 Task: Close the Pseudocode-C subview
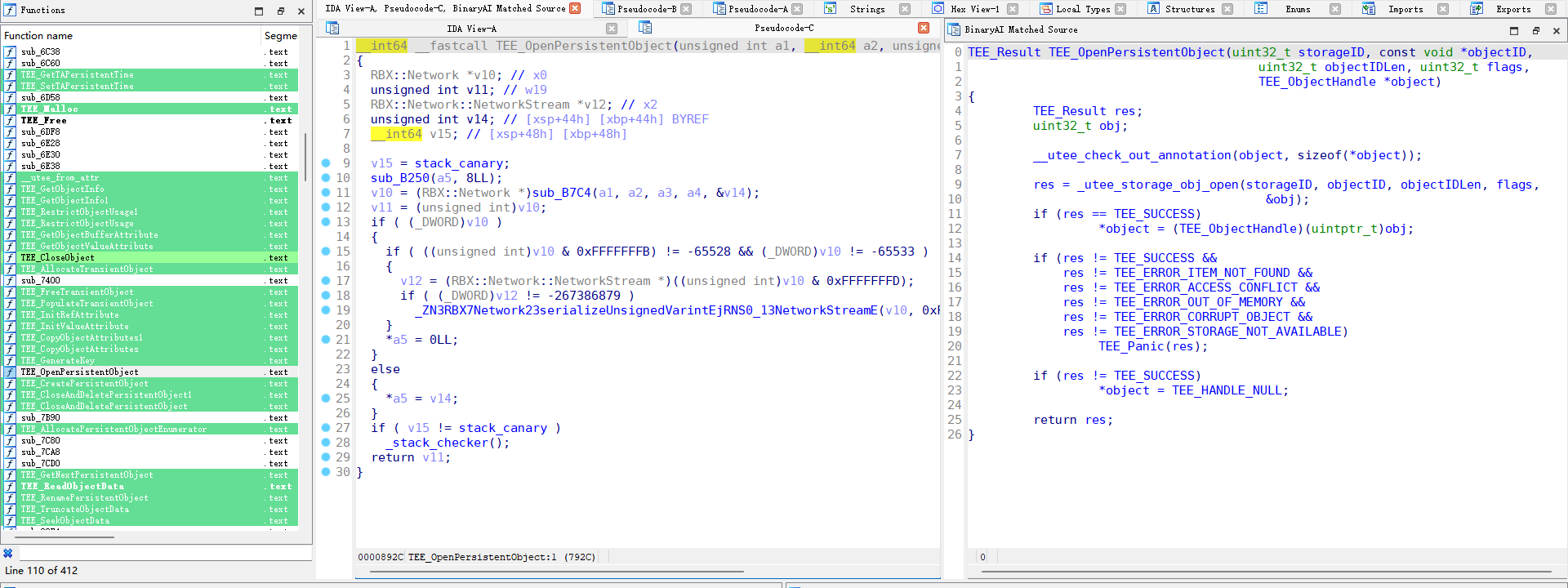(924, 28)
